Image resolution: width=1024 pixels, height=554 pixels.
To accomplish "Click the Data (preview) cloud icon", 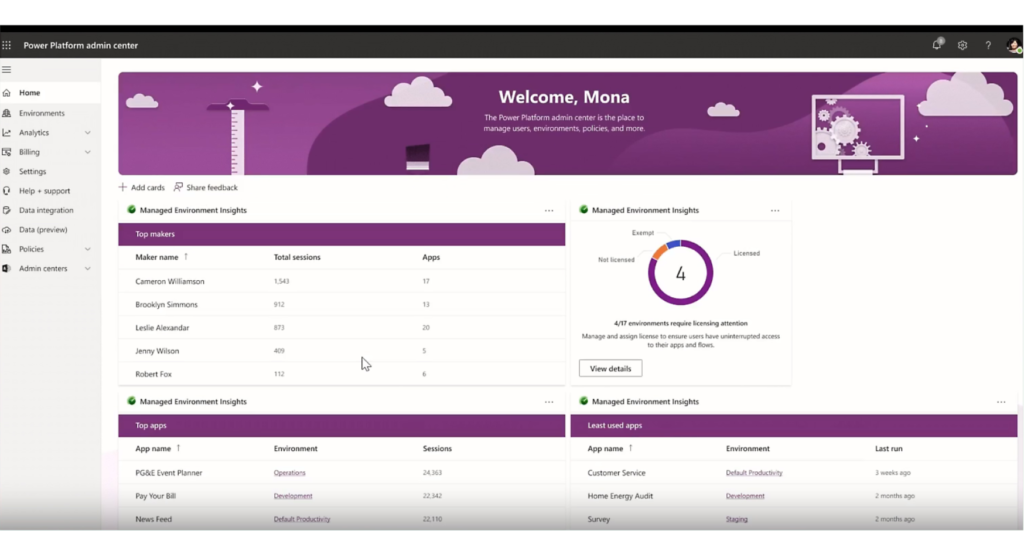I will pyautogui.click(x=7, y=230).
